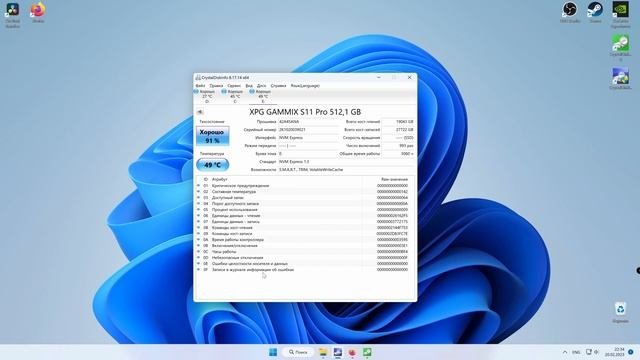
Task: Click the Raw-значения column header
Action: (394, 180)
